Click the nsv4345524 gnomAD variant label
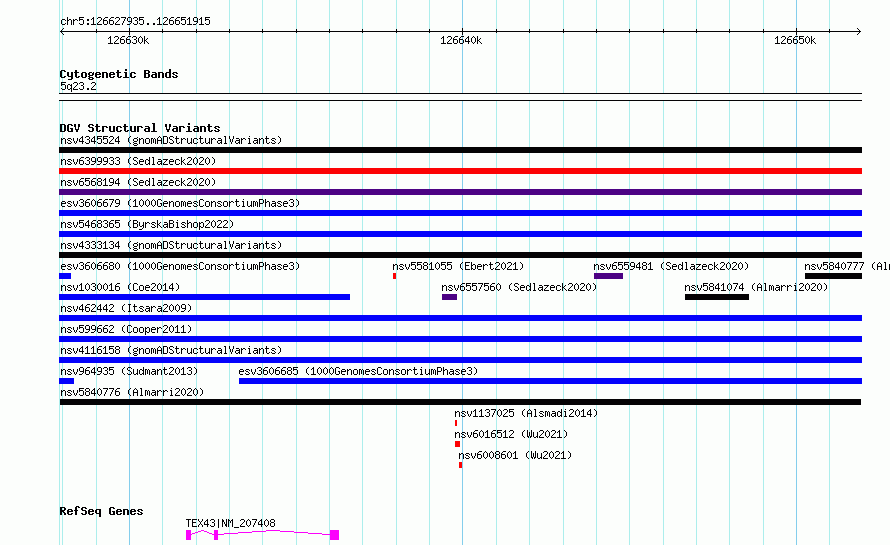 click(171, 140)
